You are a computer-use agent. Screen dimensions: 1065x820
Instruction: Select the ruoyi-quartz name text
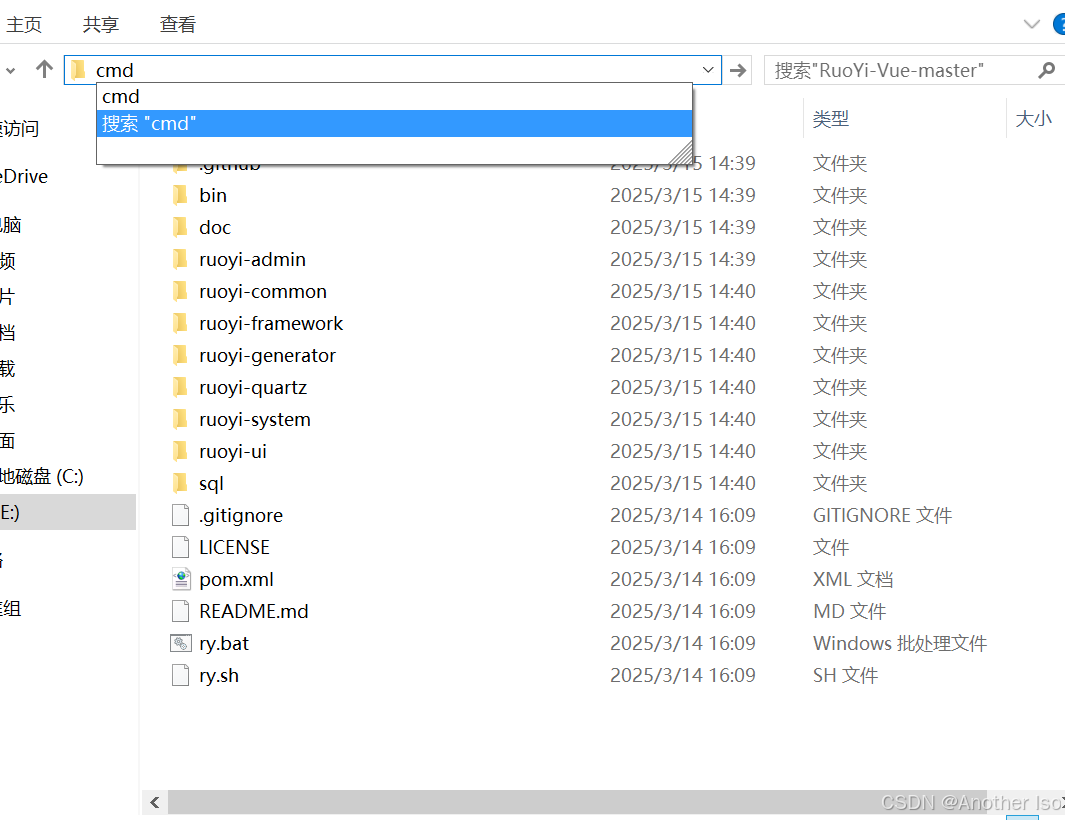[253, 387]
